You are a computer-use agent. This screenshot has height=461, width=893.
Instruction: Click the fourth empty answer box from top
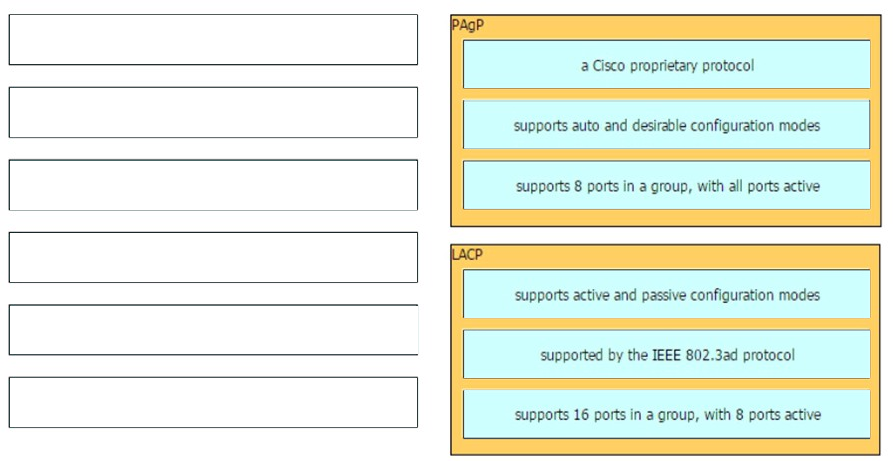(x=213, y=257)
